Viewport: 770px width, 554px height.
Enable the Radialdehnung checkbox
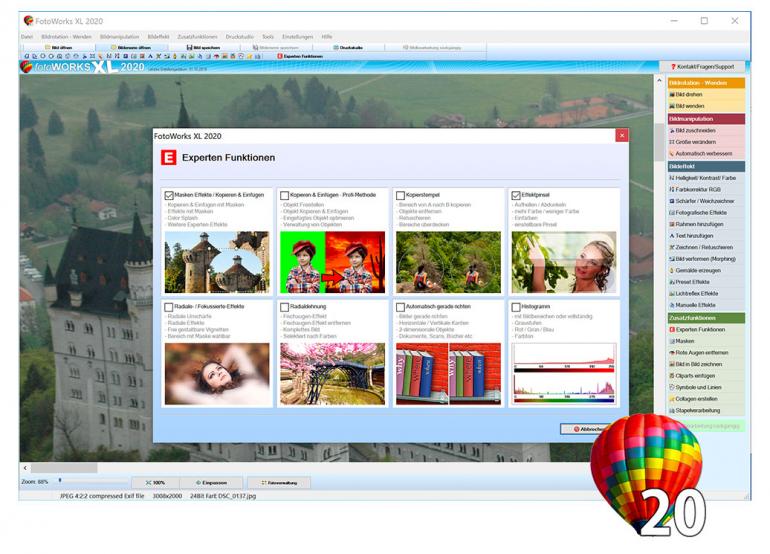tap(284, 307)
